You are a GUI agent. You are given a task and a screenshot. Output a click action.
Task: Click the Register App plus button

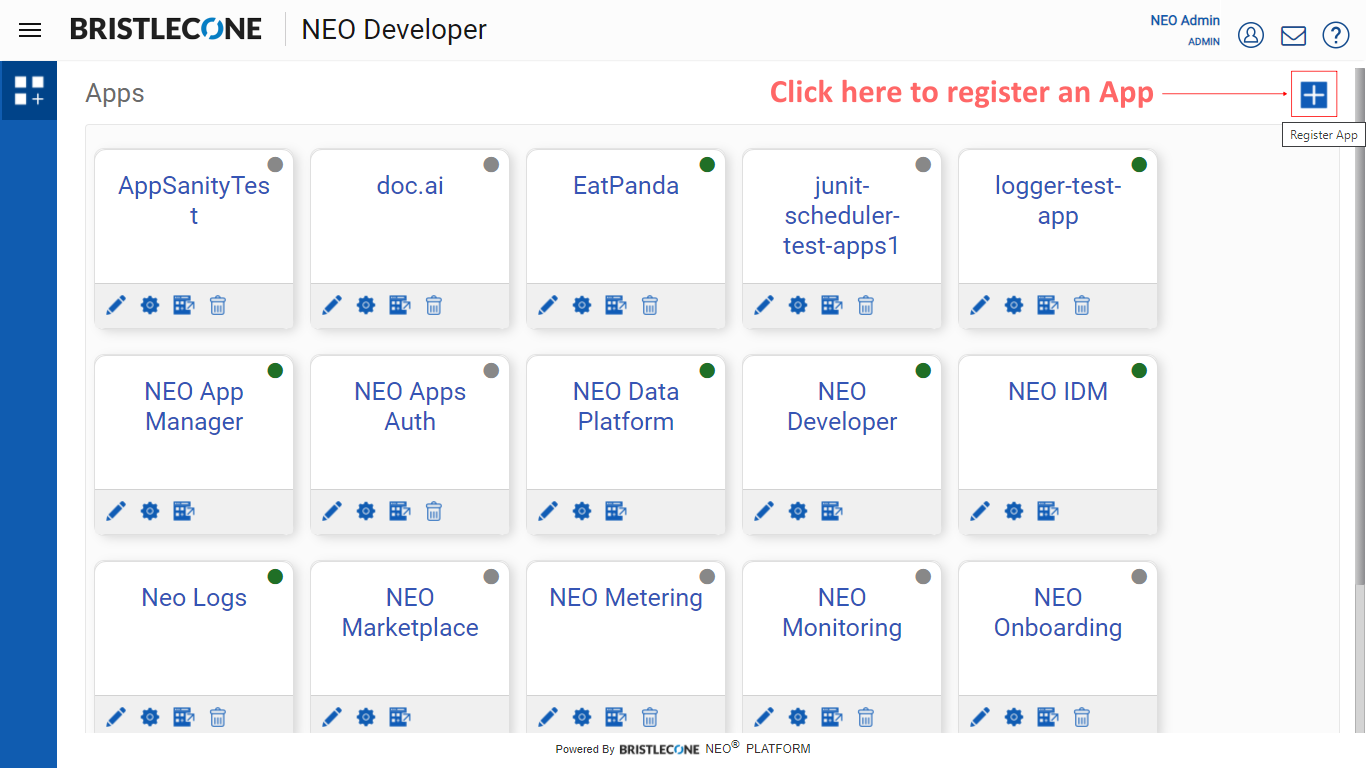1313,95
